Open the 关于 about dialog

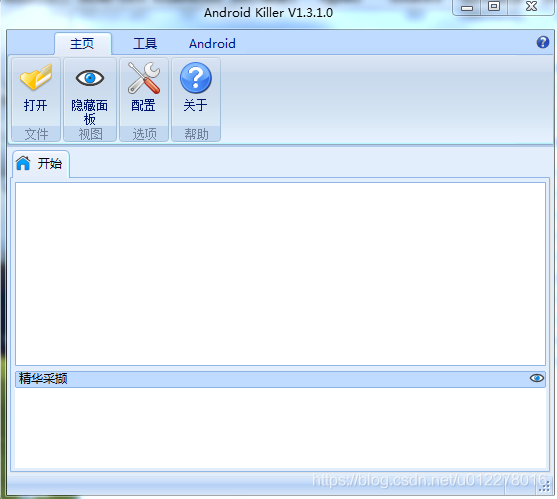pyautogui.click(x=196, y=92)
